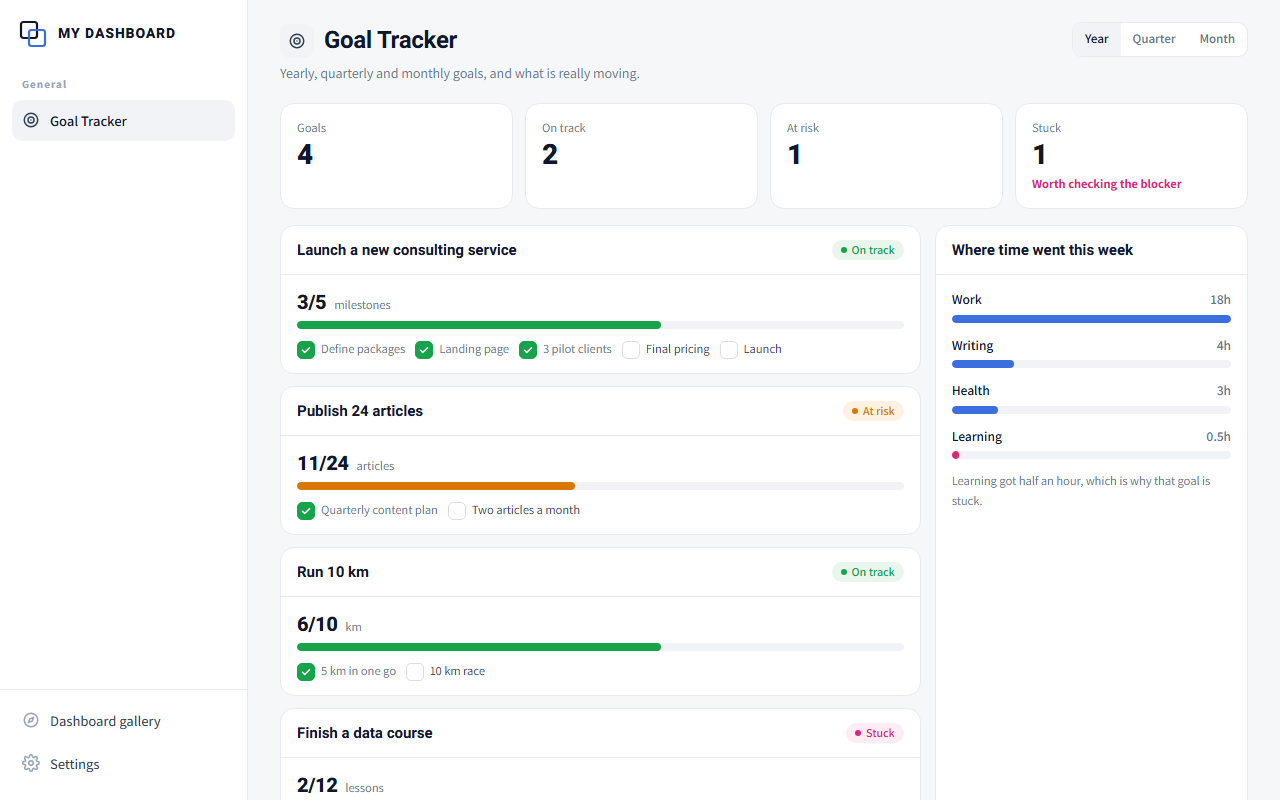Click the Run 10 km progress bar
The image size is (1280, 800).
tap(600, 647)
